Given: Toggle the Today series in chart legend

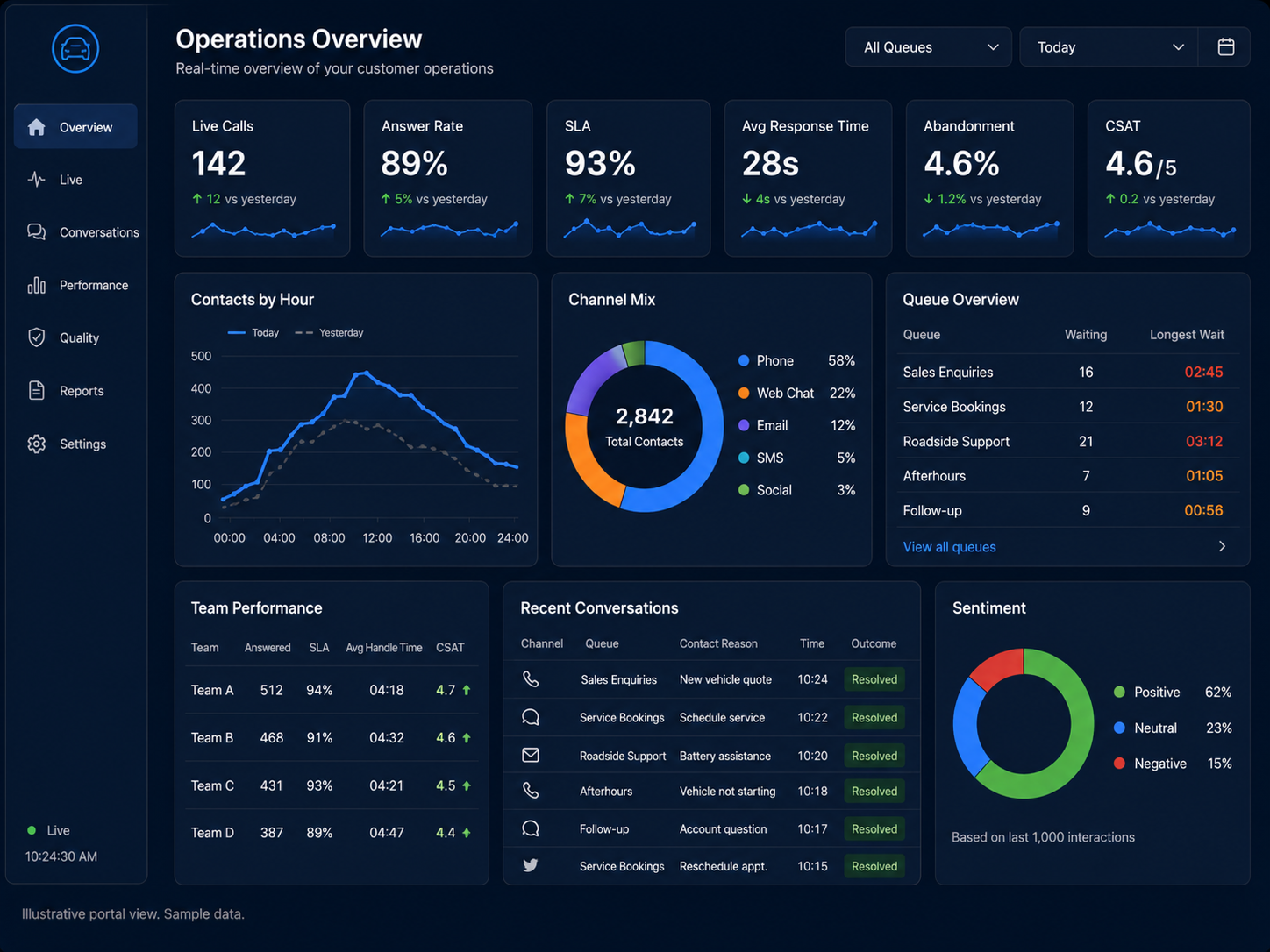Looking at the screenshot, I should coord(253,333).
